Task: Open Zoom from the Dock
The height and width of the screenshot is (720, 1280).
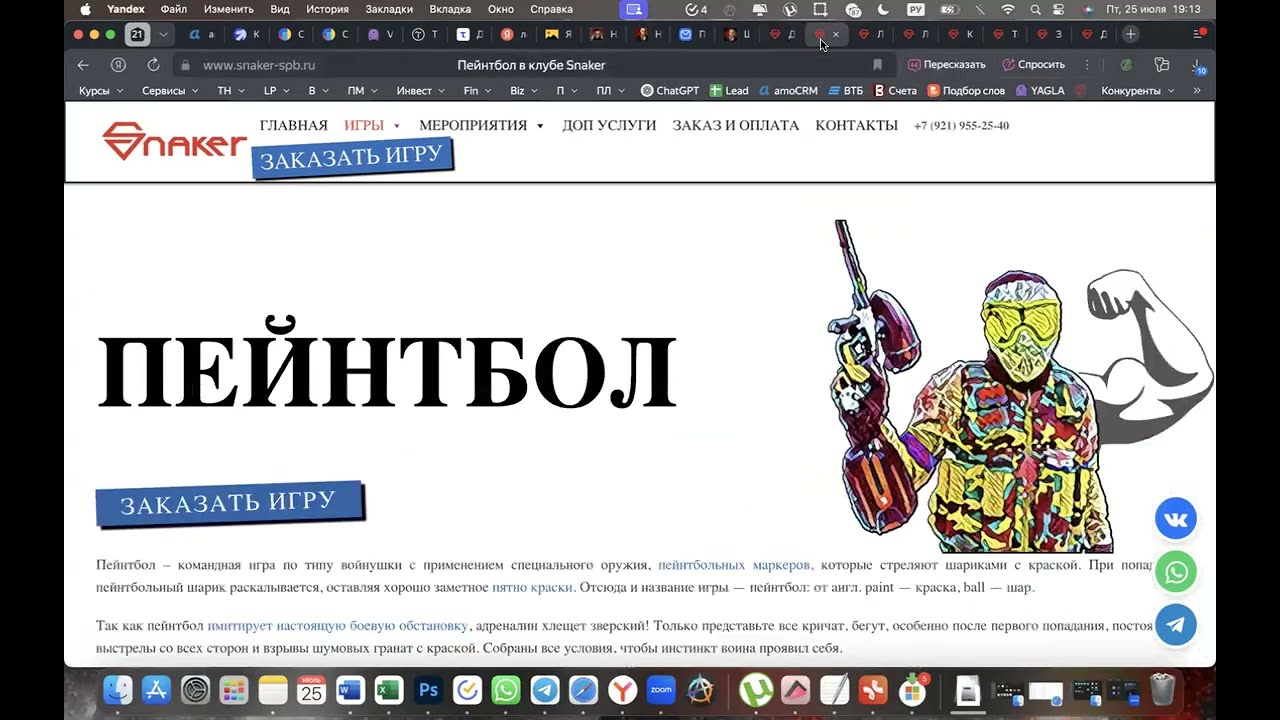Action: point(661,690)
